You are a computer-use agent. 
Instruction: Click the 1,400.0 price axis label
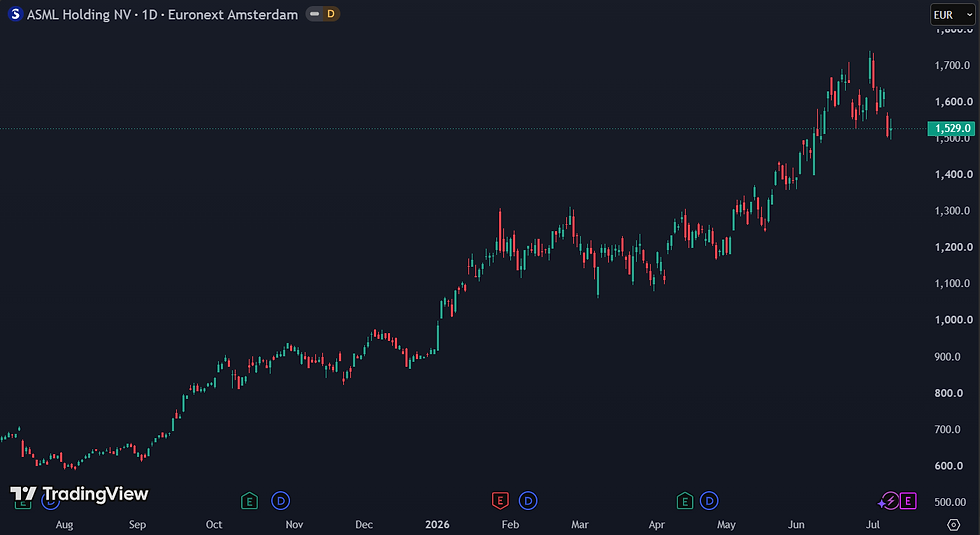coord(952,174)
